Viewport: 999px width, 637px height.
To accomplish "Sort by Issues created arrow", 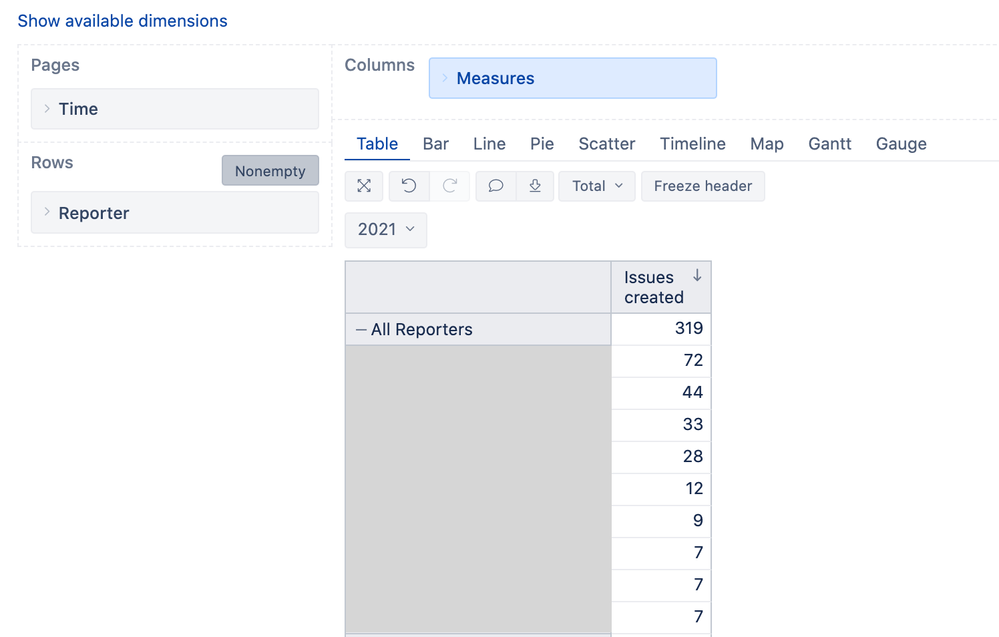I will coord(697,276).
